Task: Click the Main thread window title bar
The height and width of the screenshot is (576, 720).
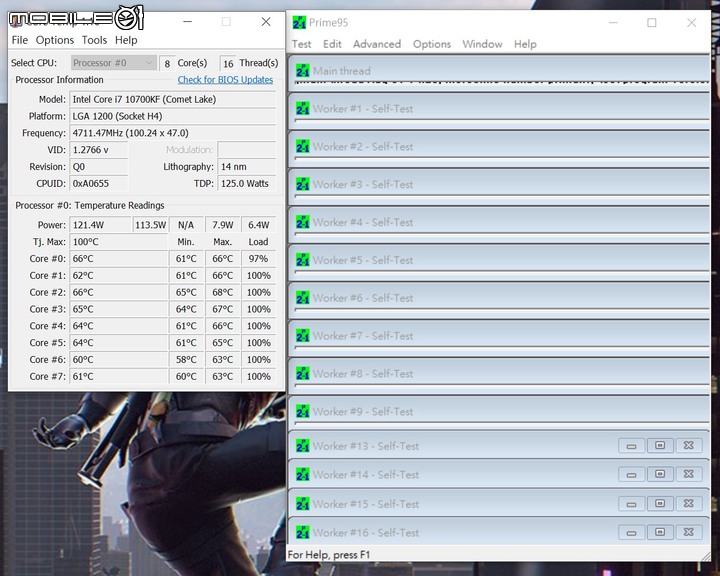Action: coord(499,71)
